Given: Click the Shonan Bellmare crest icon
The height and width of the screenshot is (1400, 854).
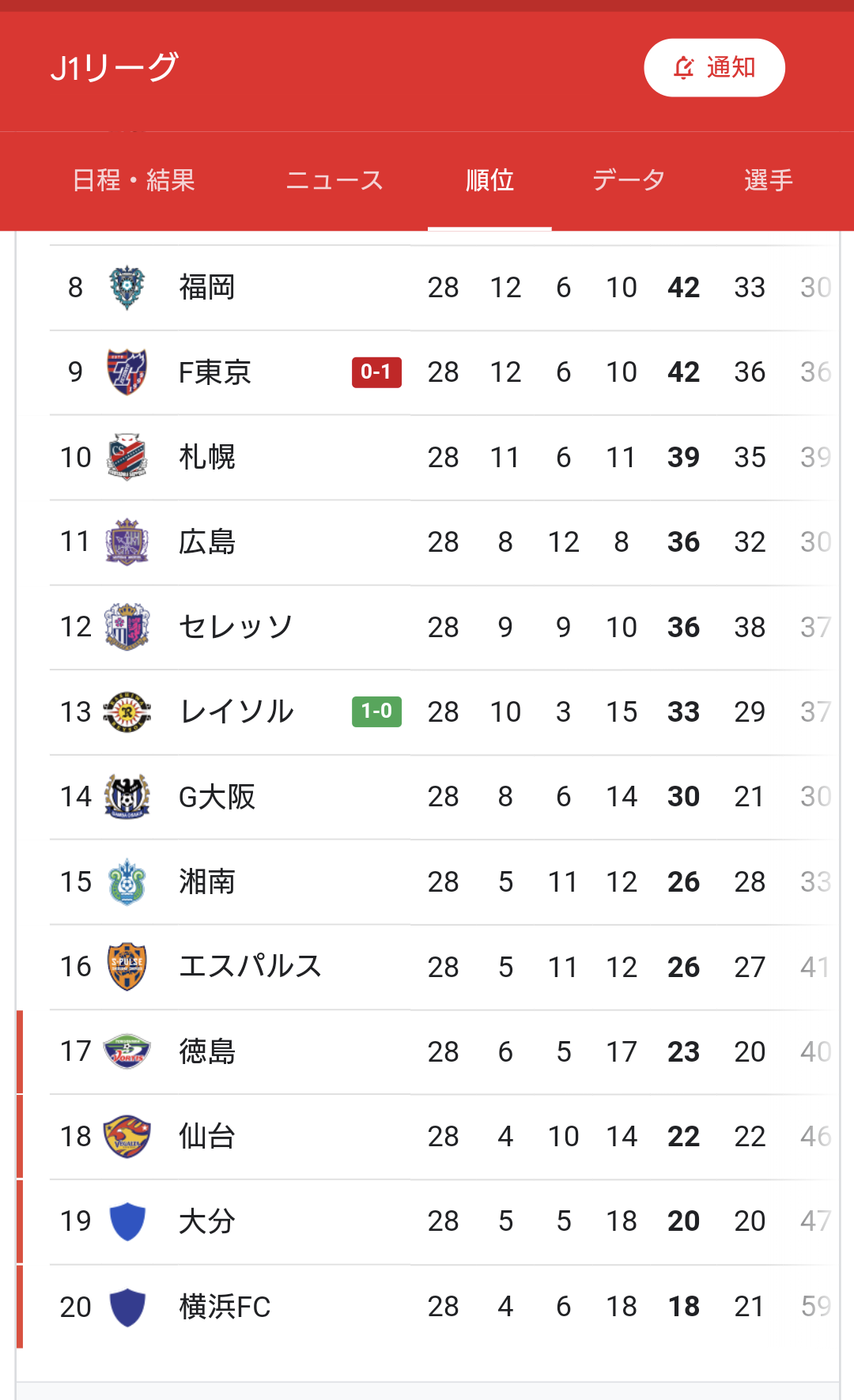Looking at the screenshot, I should click(x=127, y=882).
